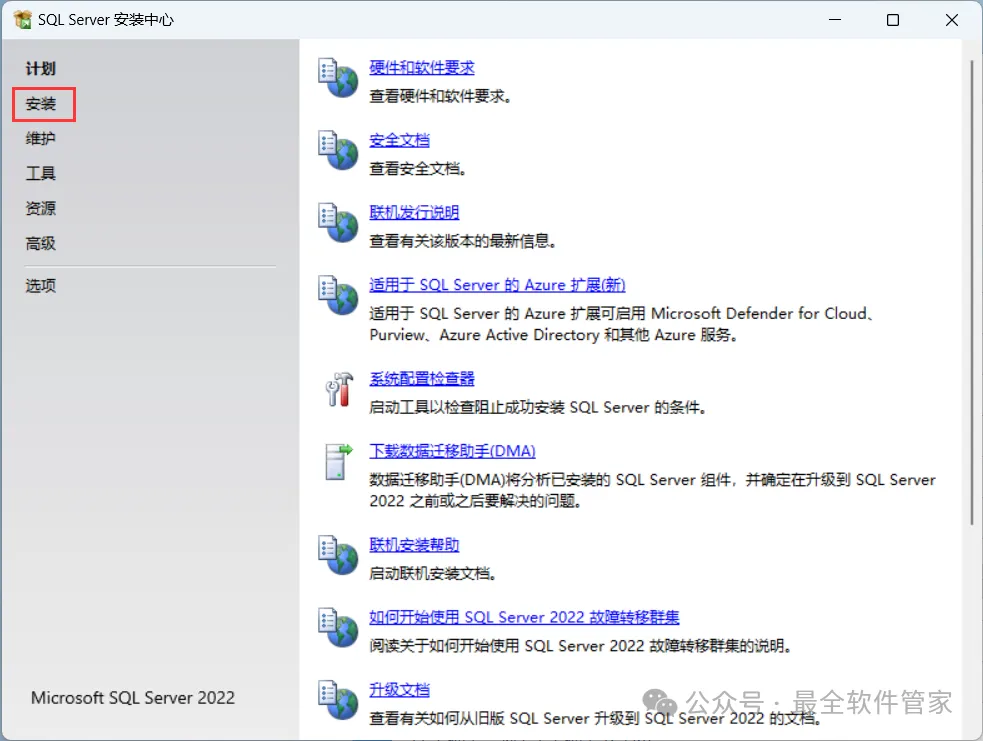The width and height of the screenshot is (983, 741).
Task: Open the 维护 section
Action: 41,139
